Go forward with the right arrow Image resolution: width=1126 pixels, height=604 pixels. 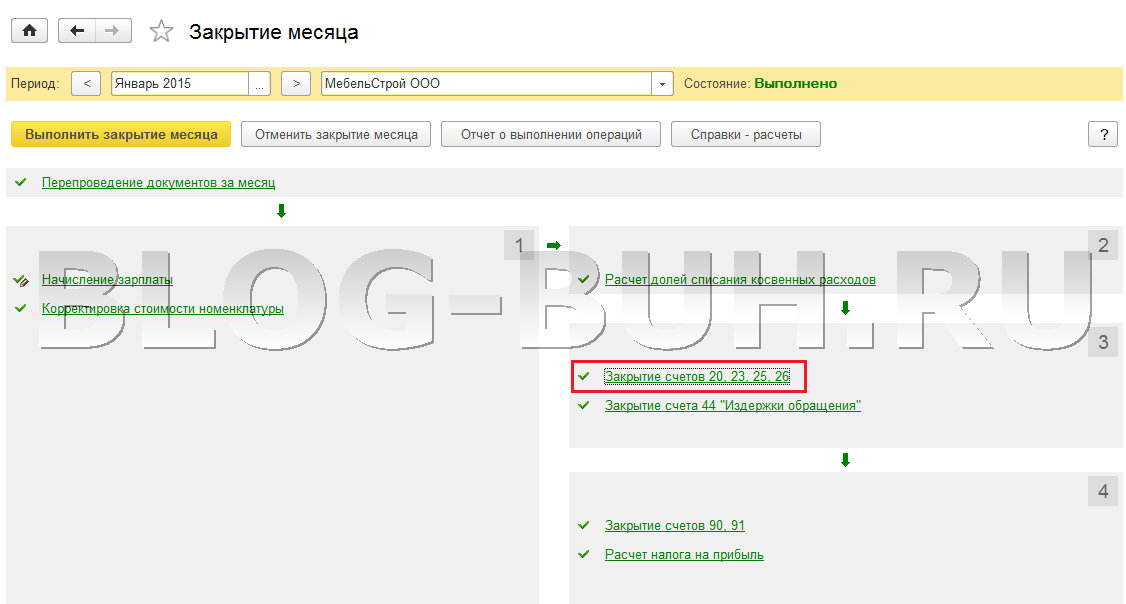click(113, 31)
